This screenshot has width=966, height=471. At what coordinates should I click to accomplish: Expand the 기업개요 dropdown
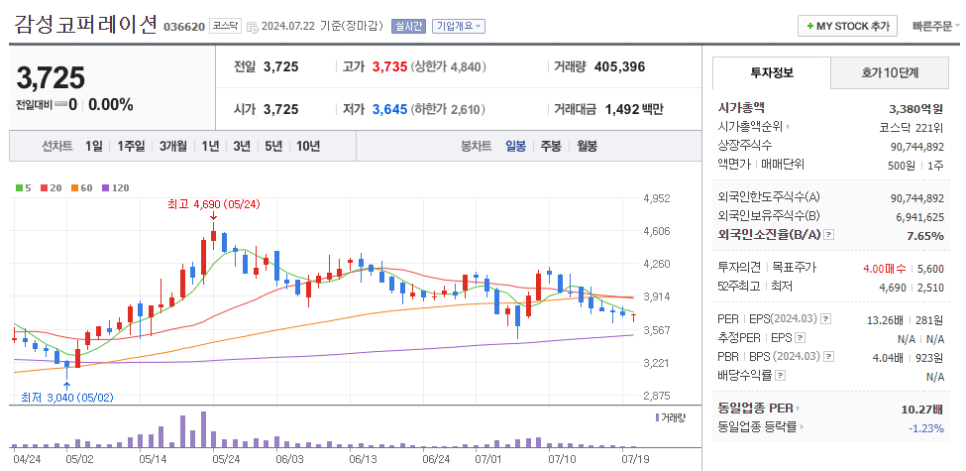click(459, 26)
